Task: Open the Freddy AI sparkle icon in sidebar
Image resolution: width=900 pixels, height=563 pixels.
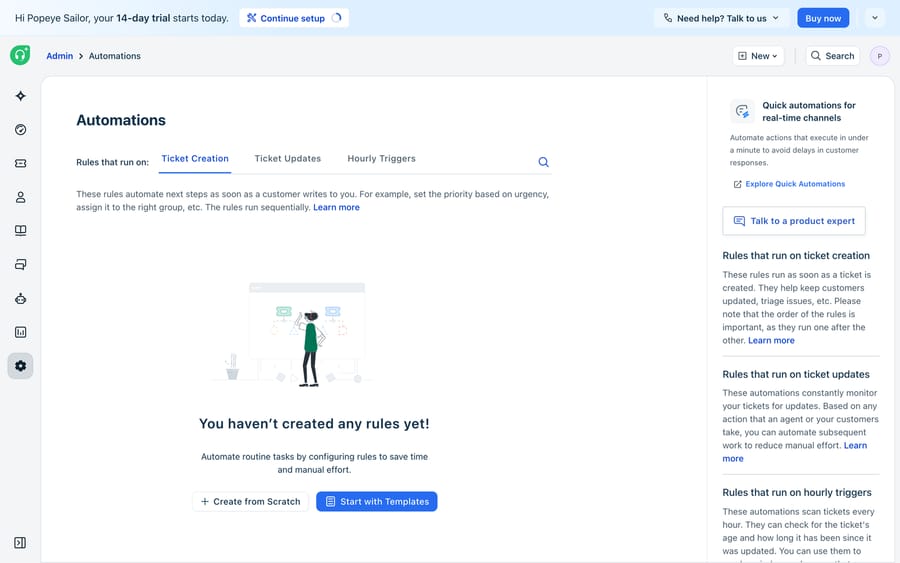Action: click(x=21, y=96)
